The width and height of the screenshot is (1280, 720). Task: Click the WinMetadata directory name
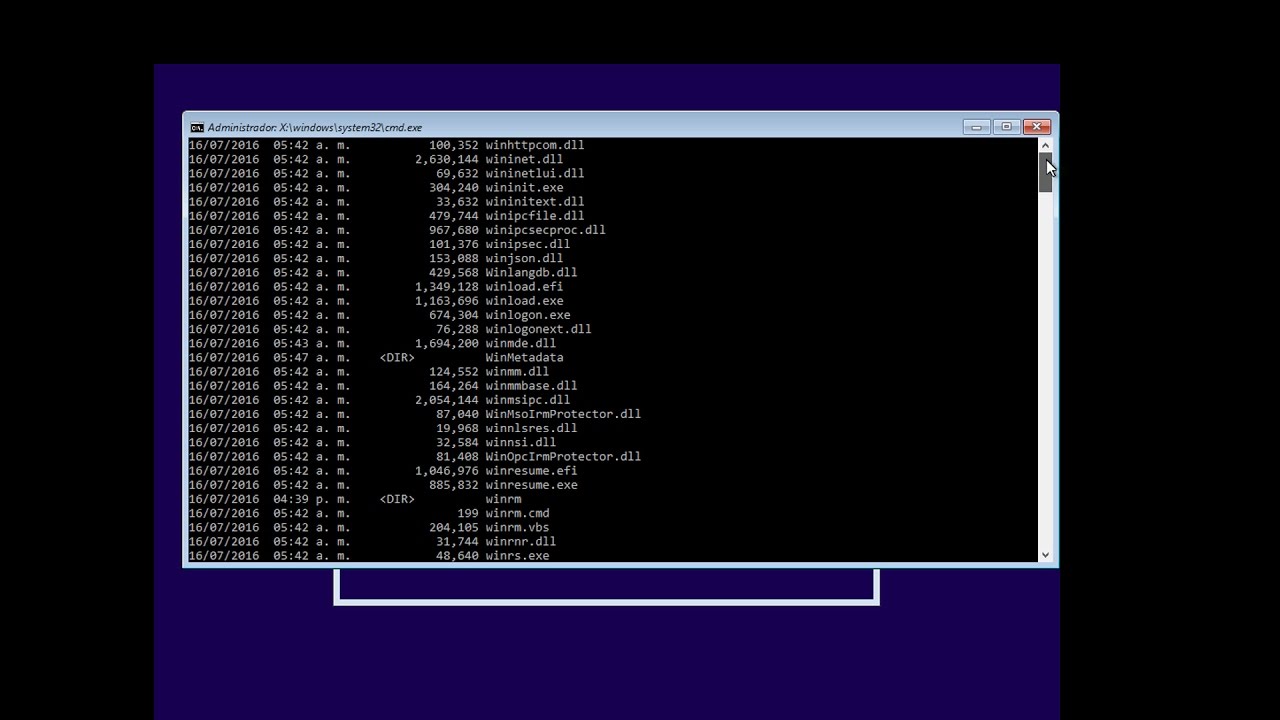coord(524,357)
